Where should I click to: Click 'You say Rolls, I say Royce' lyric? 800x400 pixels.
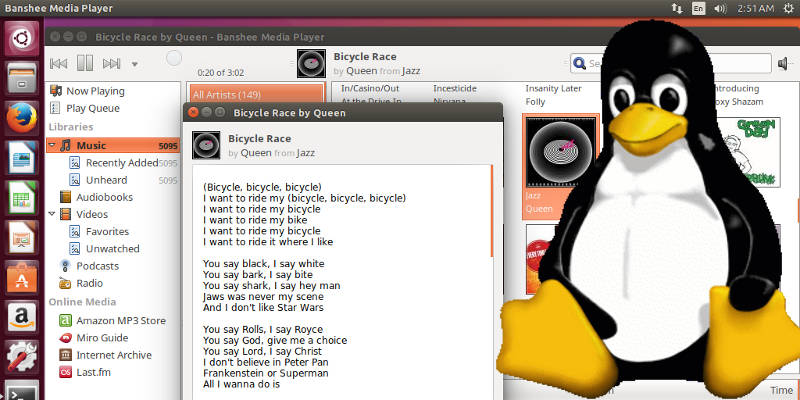[x=263, y=330]
